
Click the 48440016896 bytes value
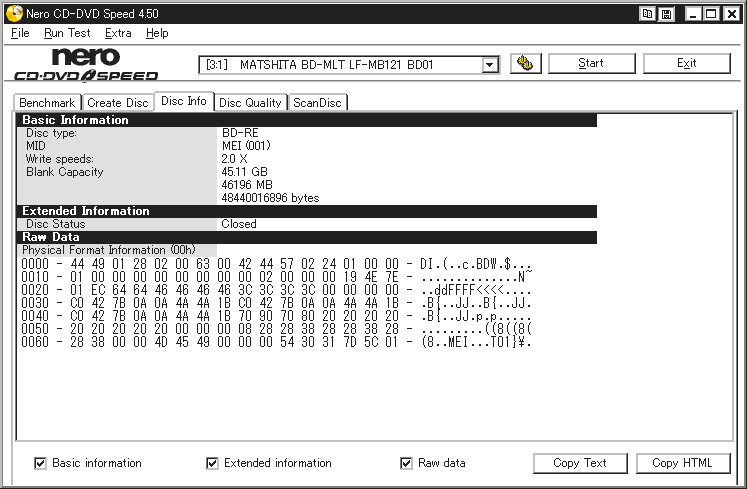tap(270, 198)
